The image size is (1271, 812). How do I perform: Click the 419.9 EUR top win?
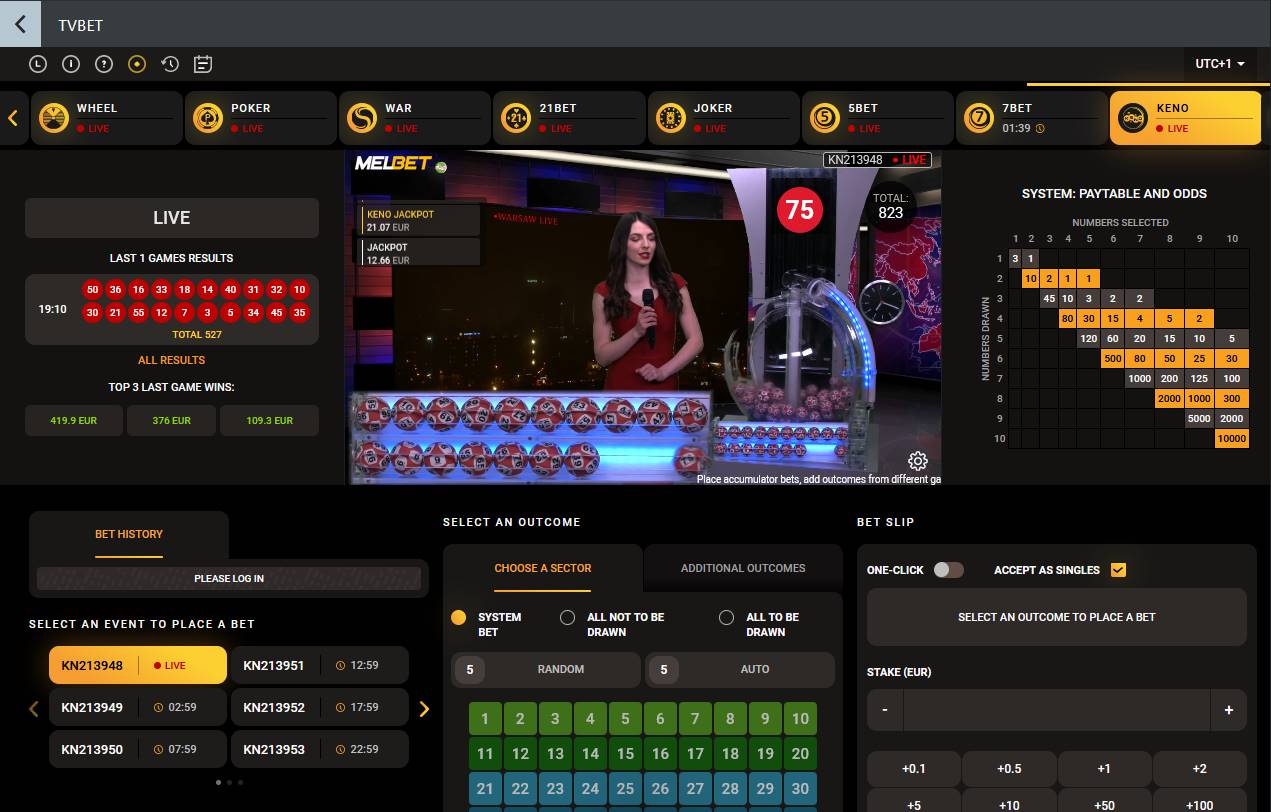74,421
